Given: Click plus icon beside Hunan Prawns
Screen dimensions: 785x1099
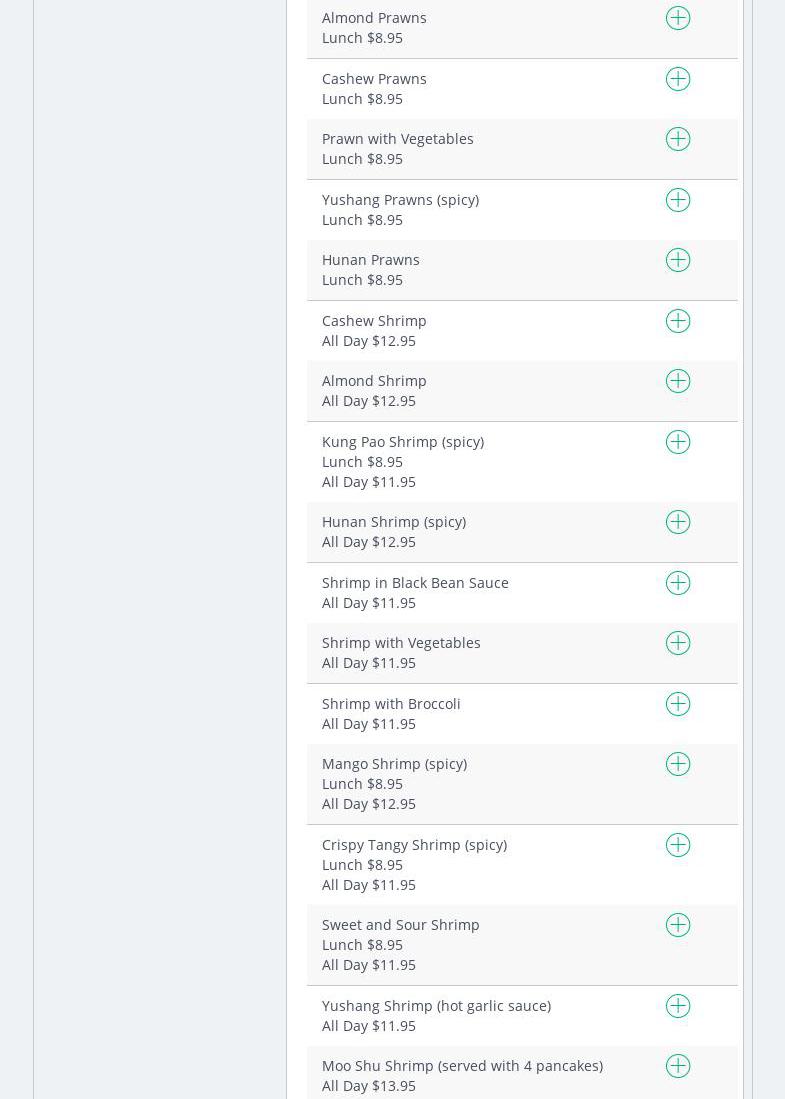Looking at the screenshot, I should tap(678, 260).
